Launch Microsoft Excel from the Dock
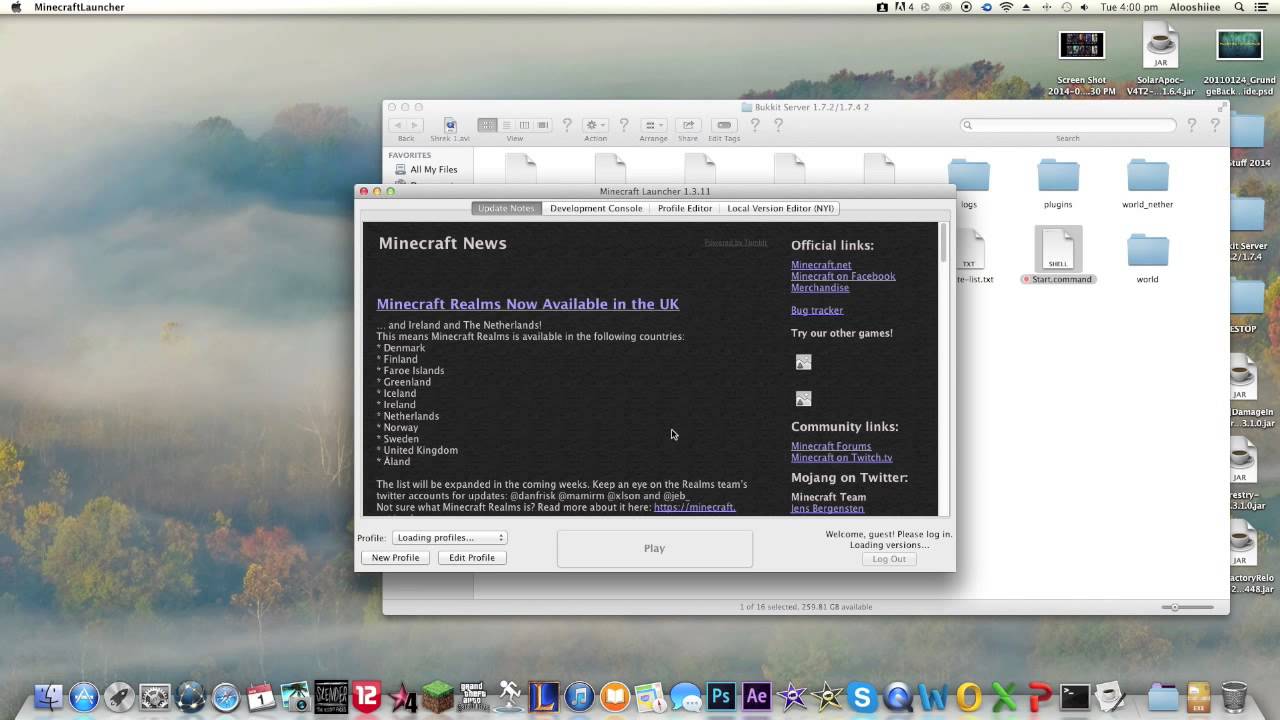Viewport: 1280px width, 720px height. click(x=1004, y=697)
